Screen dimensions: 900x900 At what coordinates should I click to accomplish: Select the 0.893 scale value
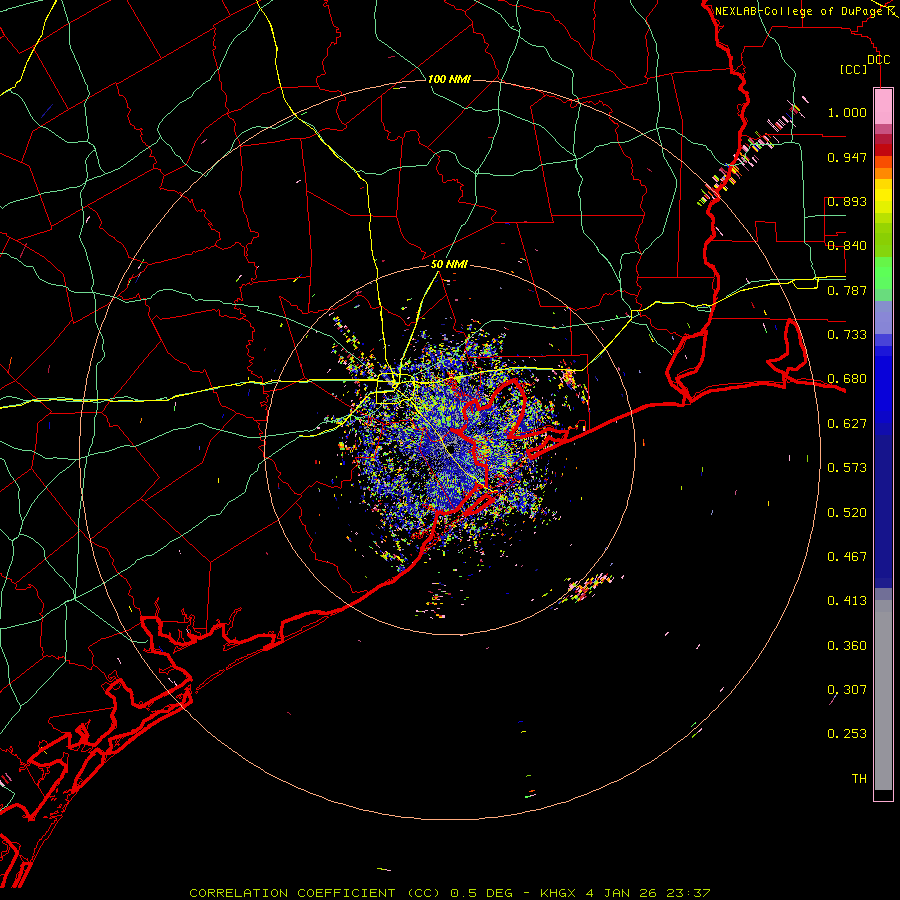[x=847, y=201]
